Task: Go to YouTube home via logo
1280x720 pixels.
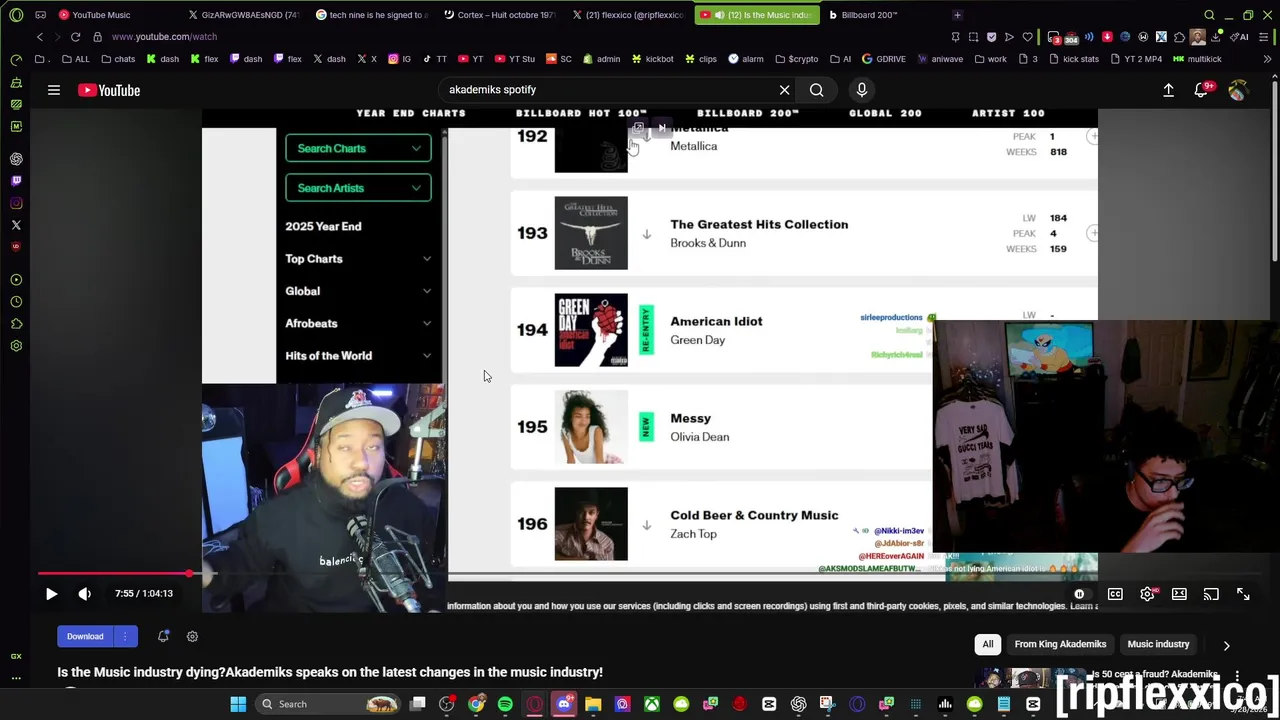Action: pyautogui.click(x=109, y=90)
